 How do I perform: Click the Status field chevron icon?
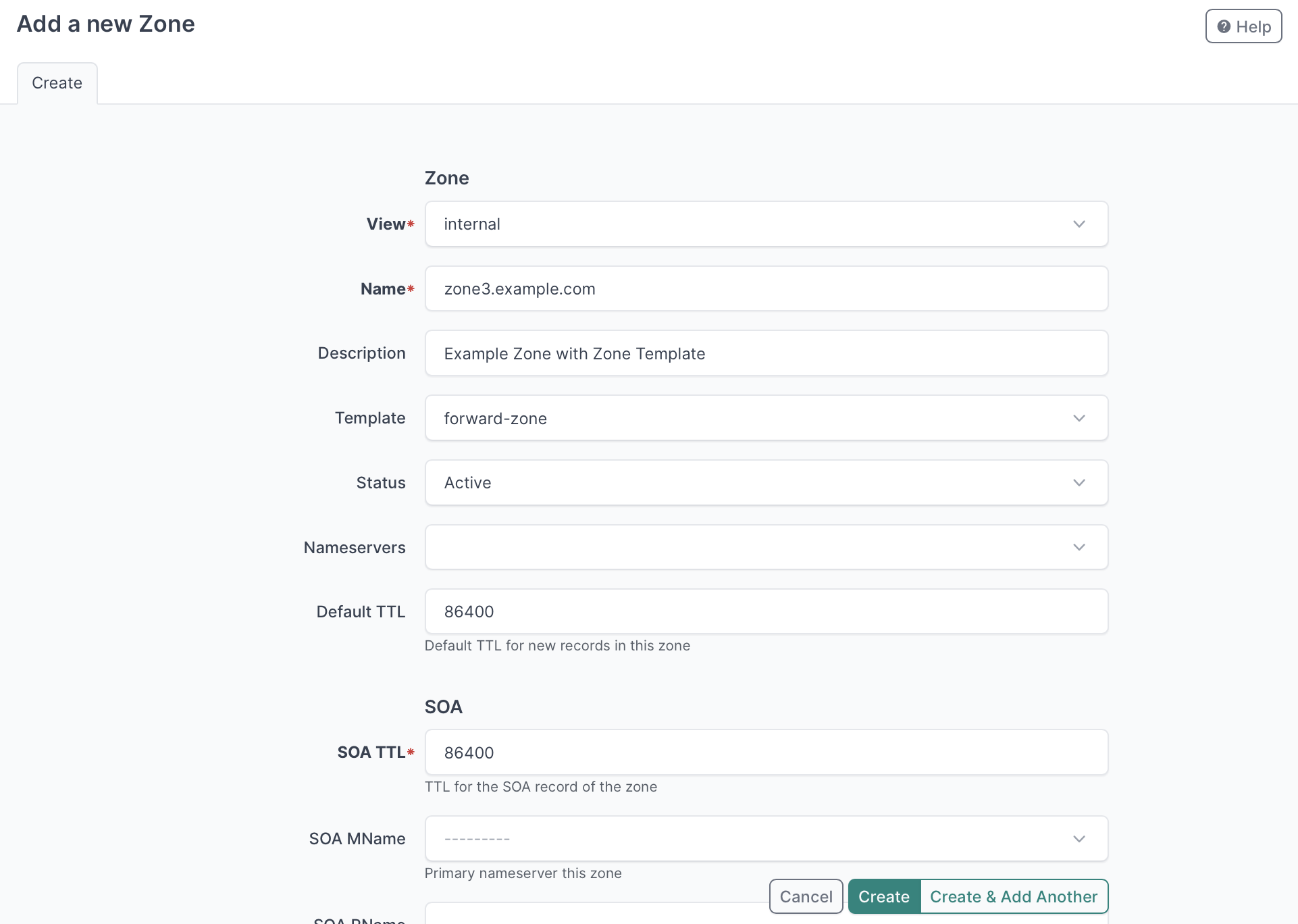(x=1079, y=483)
